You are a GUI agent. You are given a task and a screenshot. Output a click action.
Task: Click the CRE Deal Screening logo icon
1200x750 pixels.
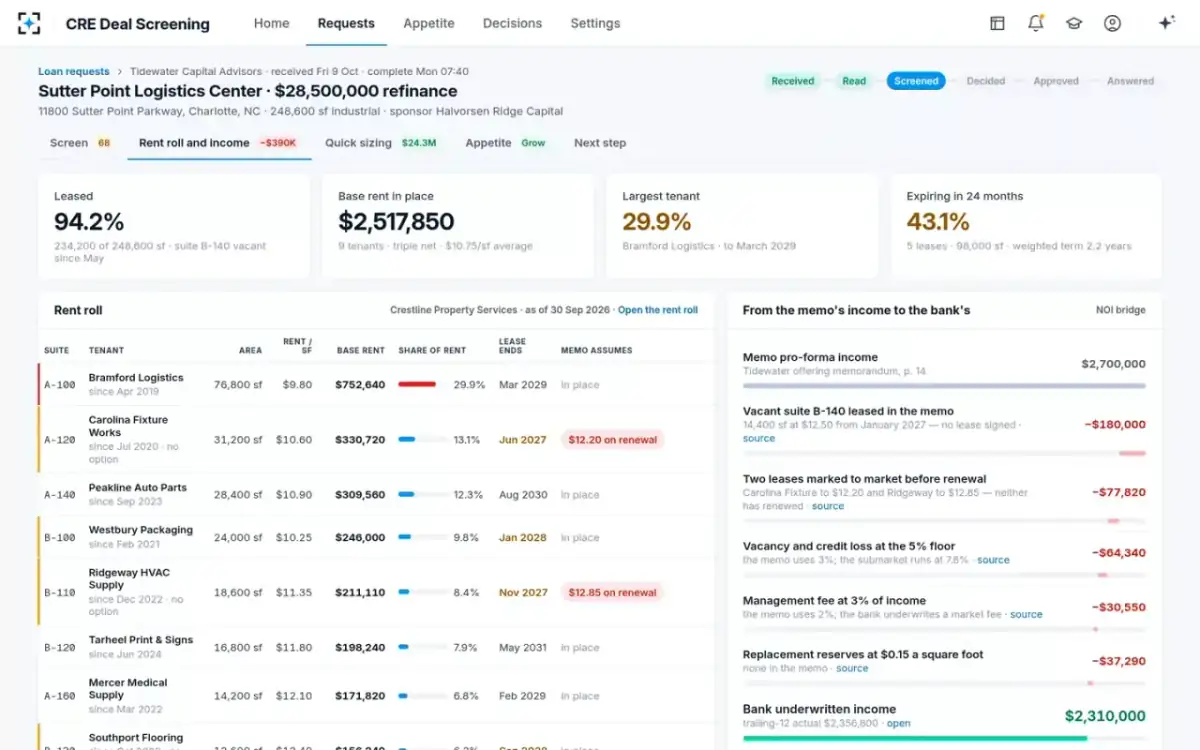(29, 23)
